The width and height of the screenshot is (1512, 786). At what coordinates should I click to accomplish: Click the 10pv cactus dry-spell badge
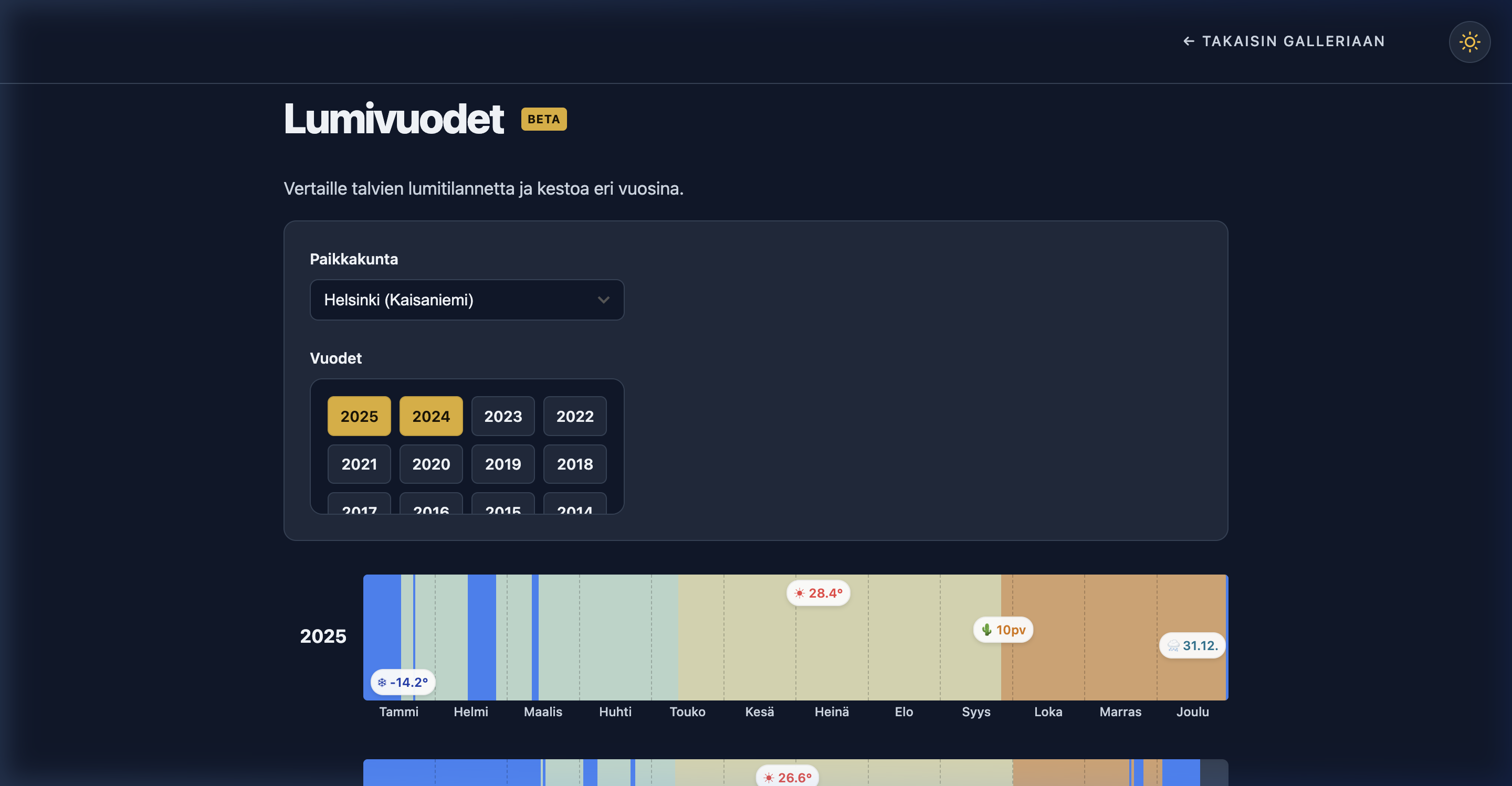(x=1003, y=630)
